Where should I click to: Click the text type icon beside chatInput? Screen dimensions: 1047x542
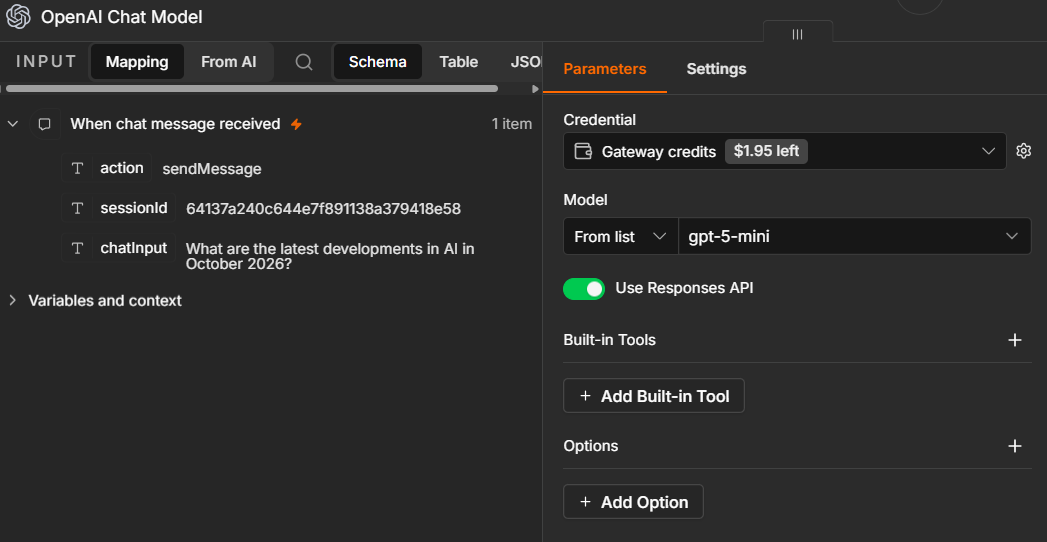(x=77, y=248)
